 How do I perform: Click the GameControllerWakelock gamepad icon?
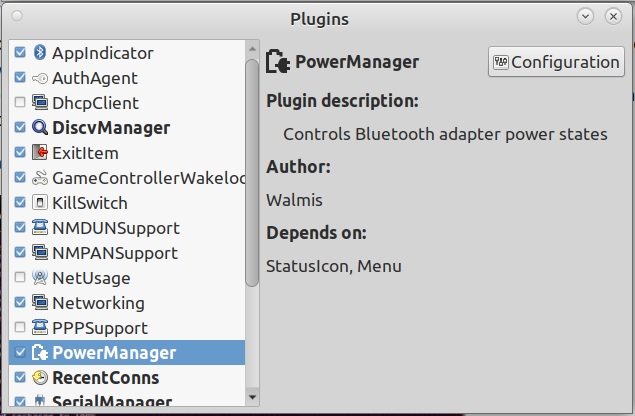[40, 177]
